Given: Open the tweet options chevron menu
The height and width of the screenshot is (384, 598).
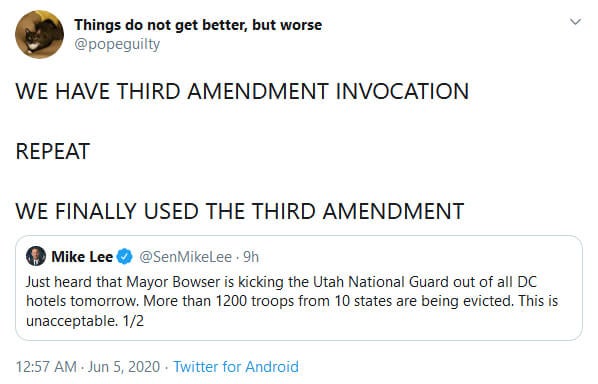Looking at the screenshot, I should tap(575, 22).
